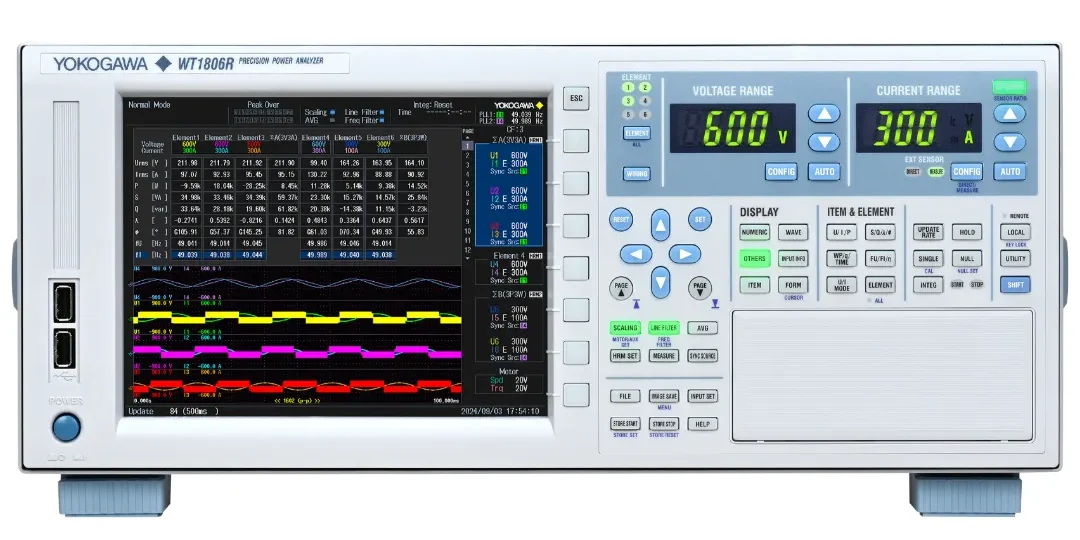Select the Element 1 indicator
Image resolution: width=1080 pixels, height=540 pixels.
pos(628,87)
